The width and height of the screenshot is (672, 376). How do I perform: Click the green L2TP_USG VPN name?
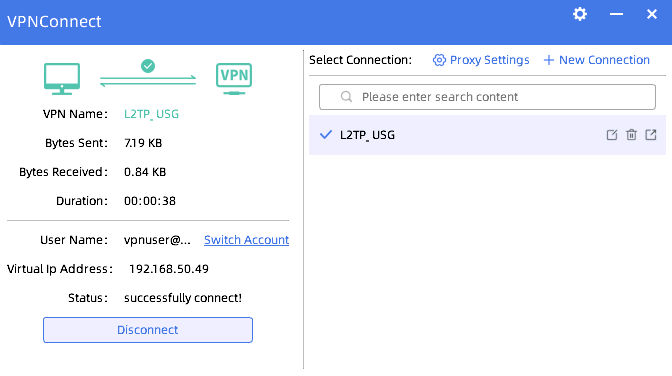click(x=151, y=114)
